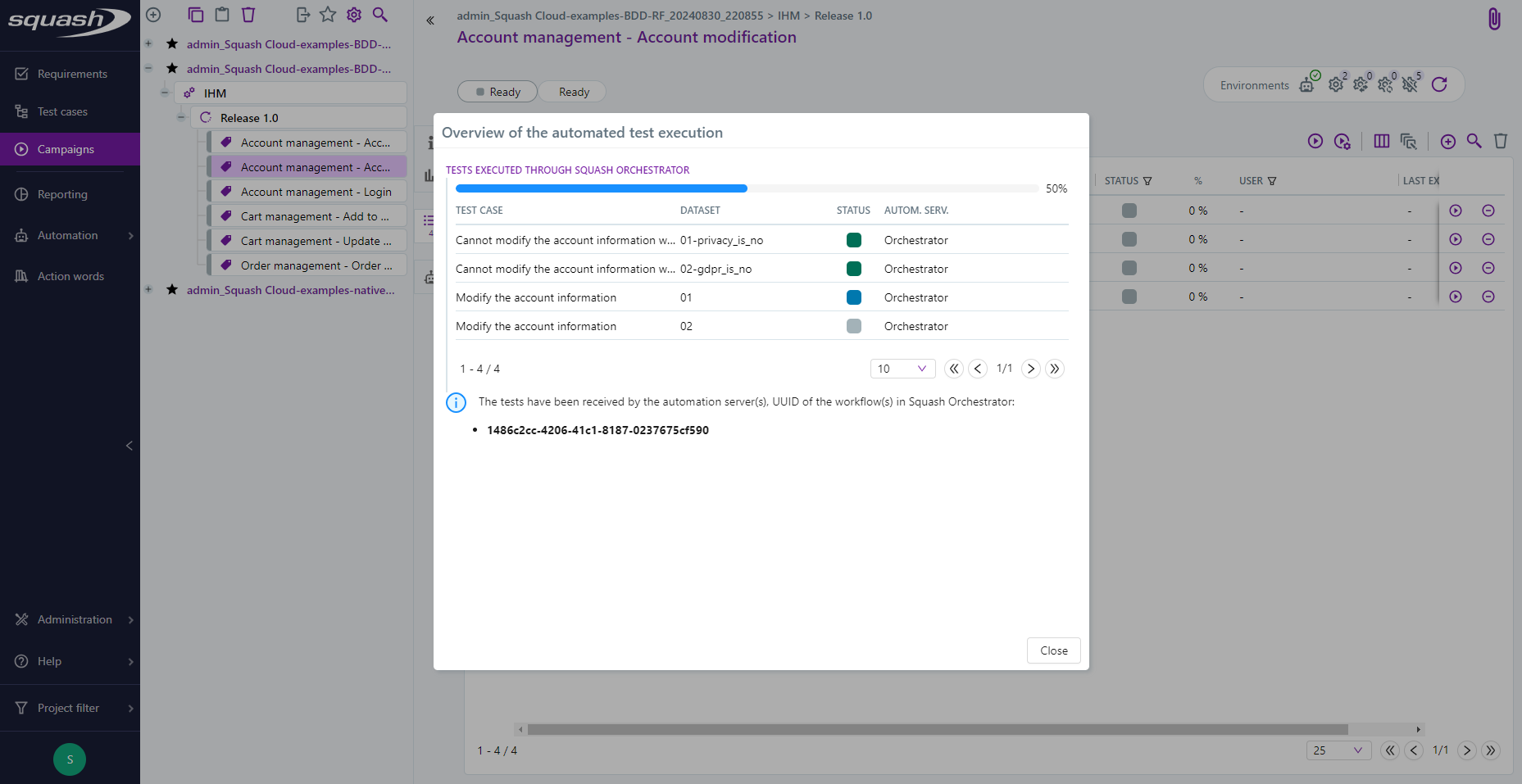Open the automation agent status icon near Environments
The height and width of the screenshot is (784, 1522).
tap(1306, 84)
